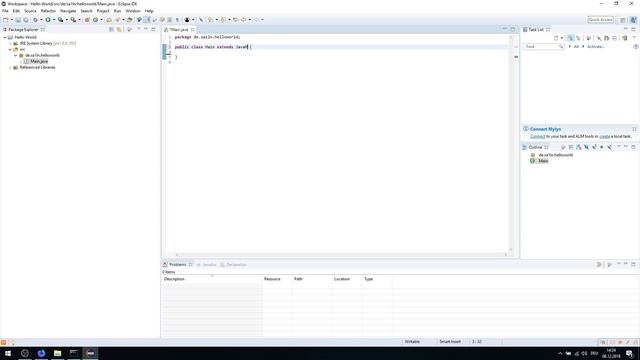Switch to the Declaration tab
640x360 pixels.
point(233,264)
